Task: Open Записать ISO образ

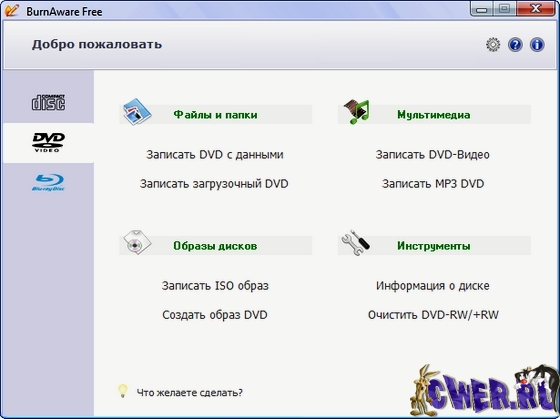Action: pos(215,286)
